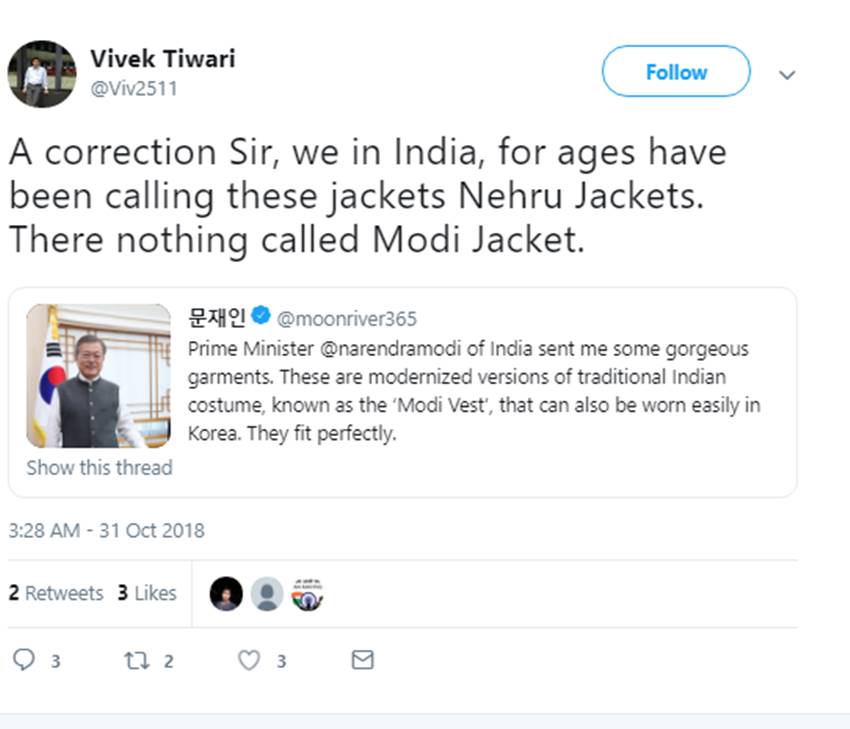Open Vivek Tiwari's profile picture
The width and height of the screenshot is (850, 729).
(41, 74)
